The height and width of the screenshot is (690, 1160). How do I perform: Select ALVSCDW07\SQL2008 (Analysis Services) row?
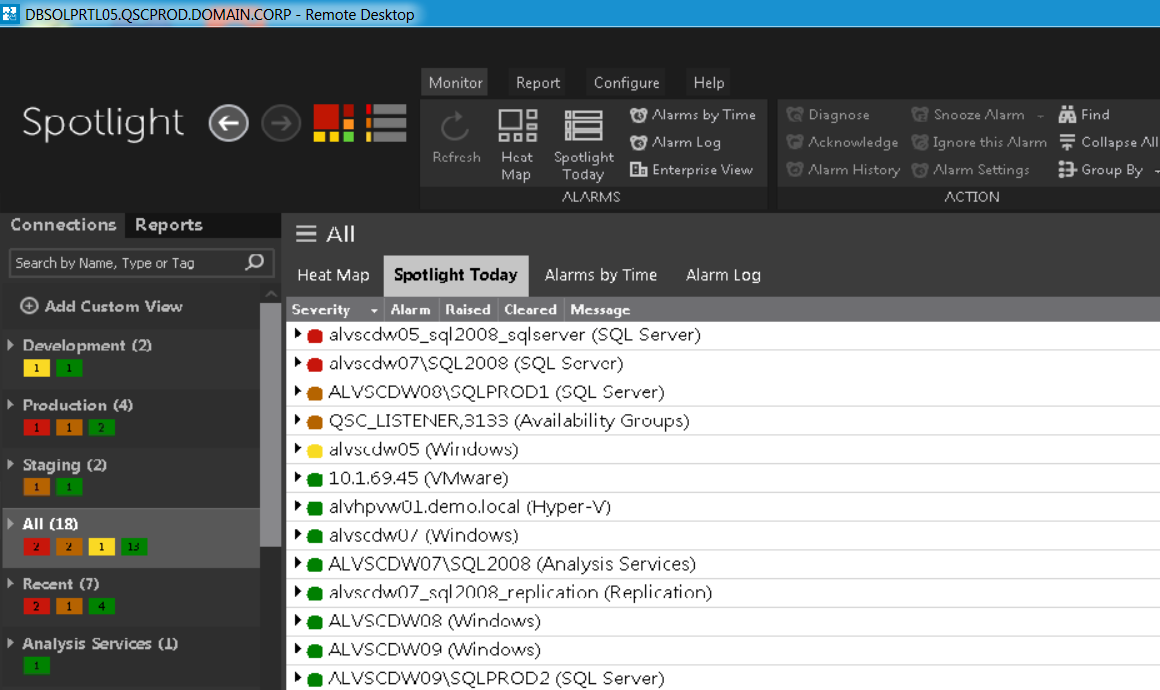pyautogui.click(x=723, y=564)
